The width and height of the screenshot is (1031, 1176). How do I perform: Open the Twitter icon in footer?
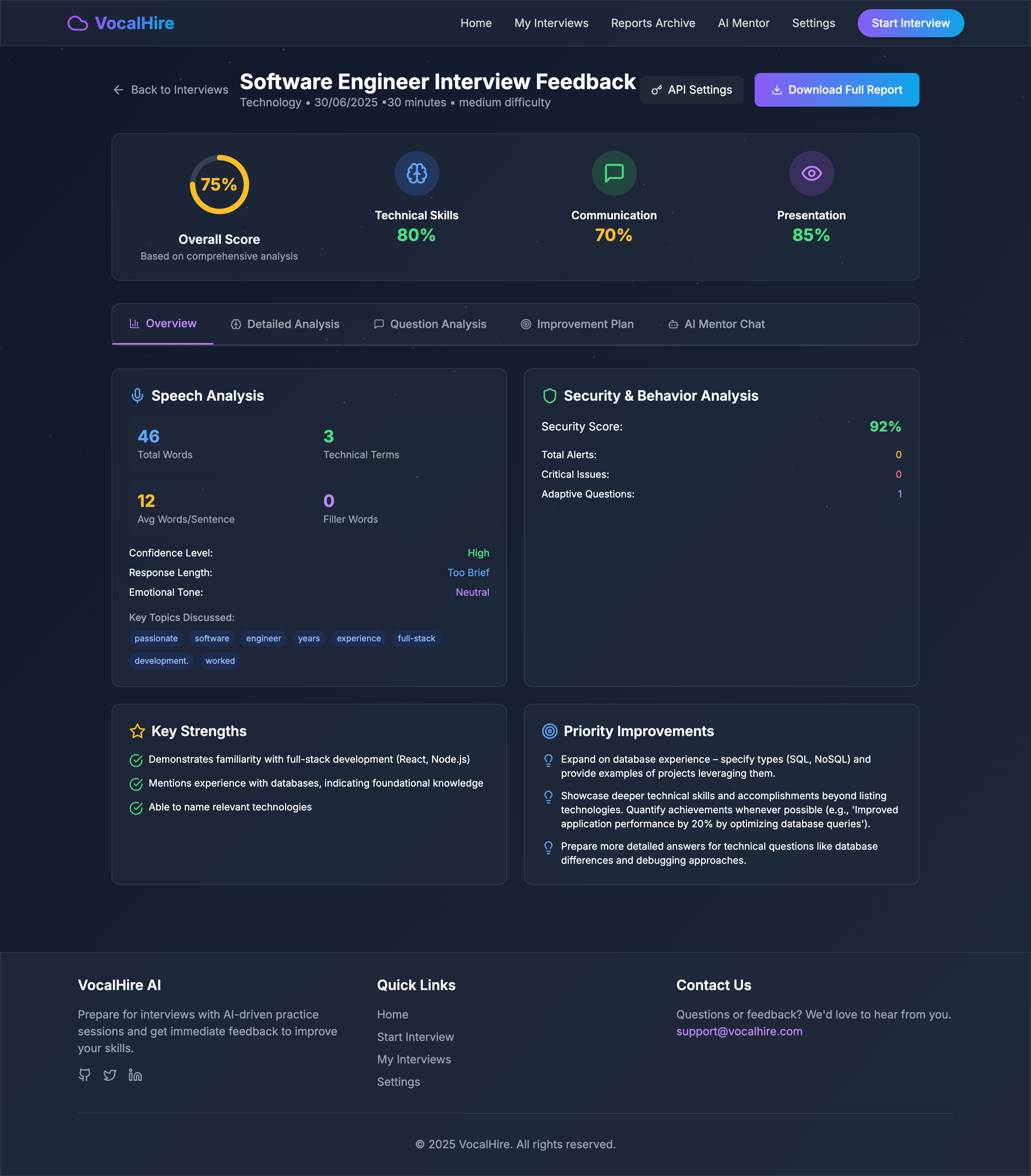click(x=110, y=1075)
